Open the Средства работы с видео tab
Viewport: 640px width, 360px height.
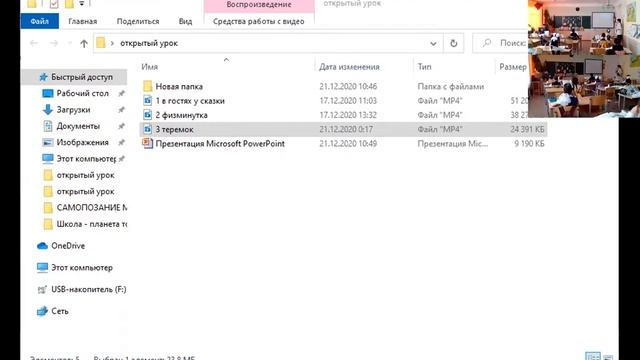tap(259, 21)
